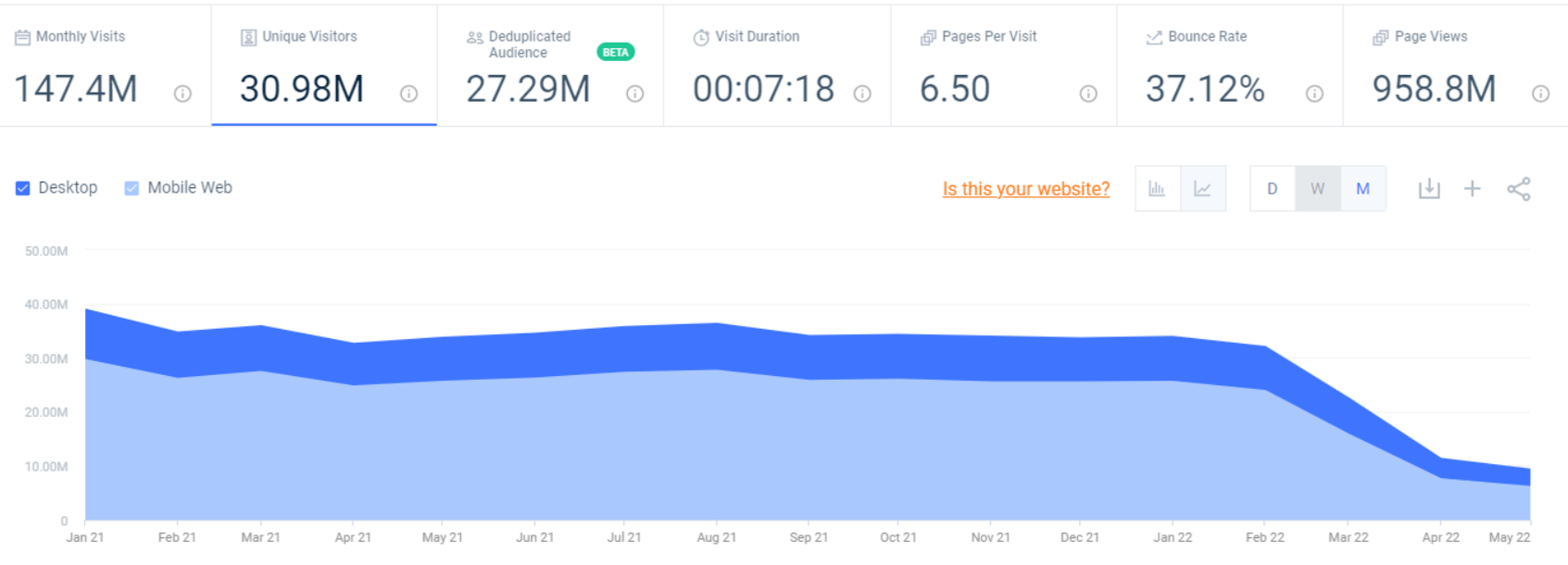Click the info icon for Deduplicated Audience

coord(634,94)
